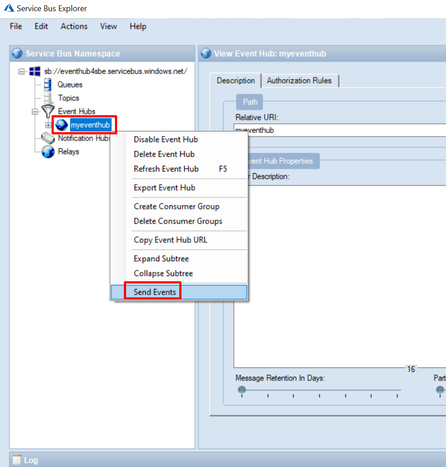Screen dimensions: 446x467
Task: Click the View Event Hub panel globe icon
Action: [206, 53]
